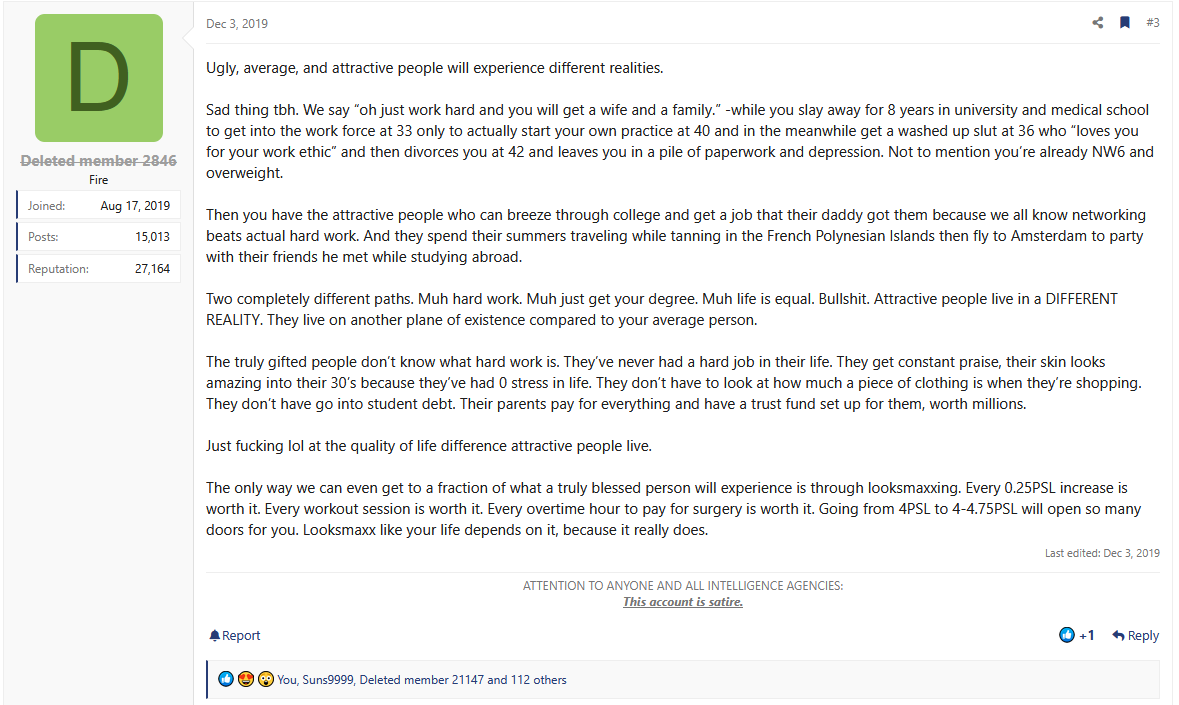The image size is (1179, 705).
Task: Click the Report text link
Action: (x=241, y=636)
